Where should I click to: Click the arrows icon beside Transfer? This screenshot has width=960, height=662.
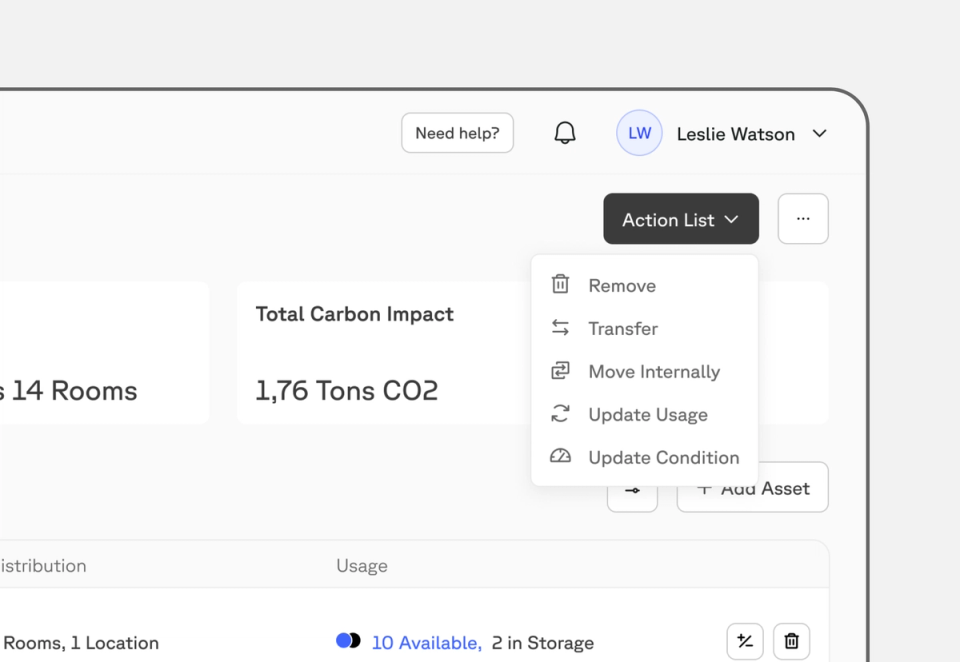[x=560, y=328]
